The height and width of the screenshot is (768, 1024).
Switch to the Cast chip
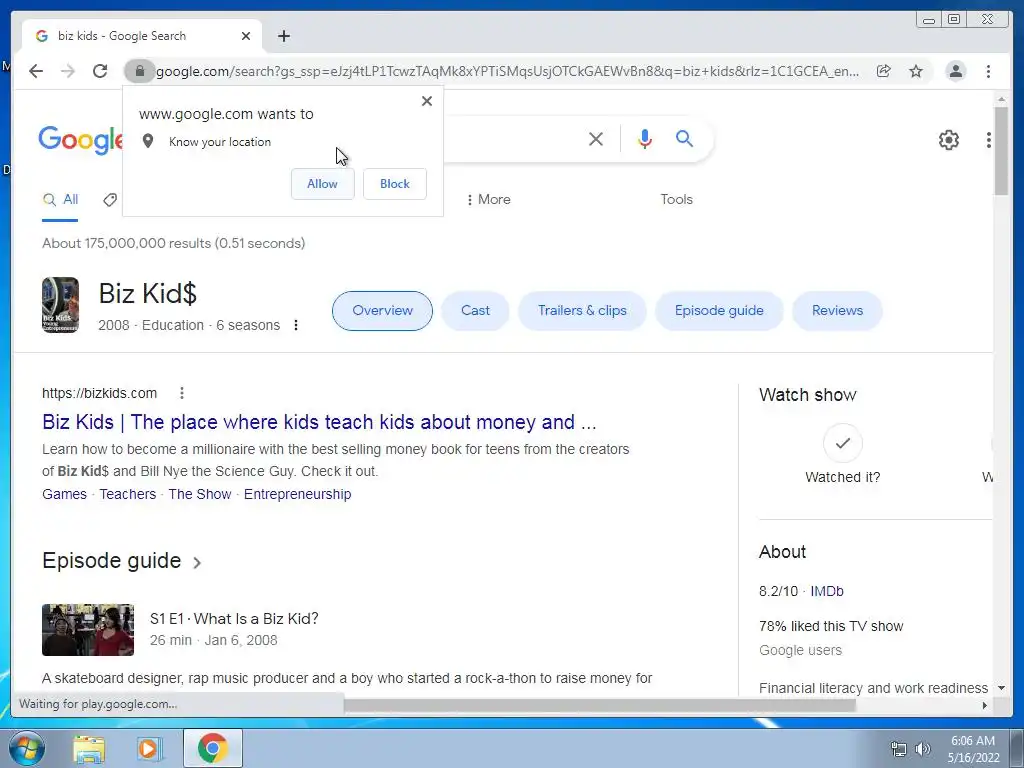[x=475, y=310]
